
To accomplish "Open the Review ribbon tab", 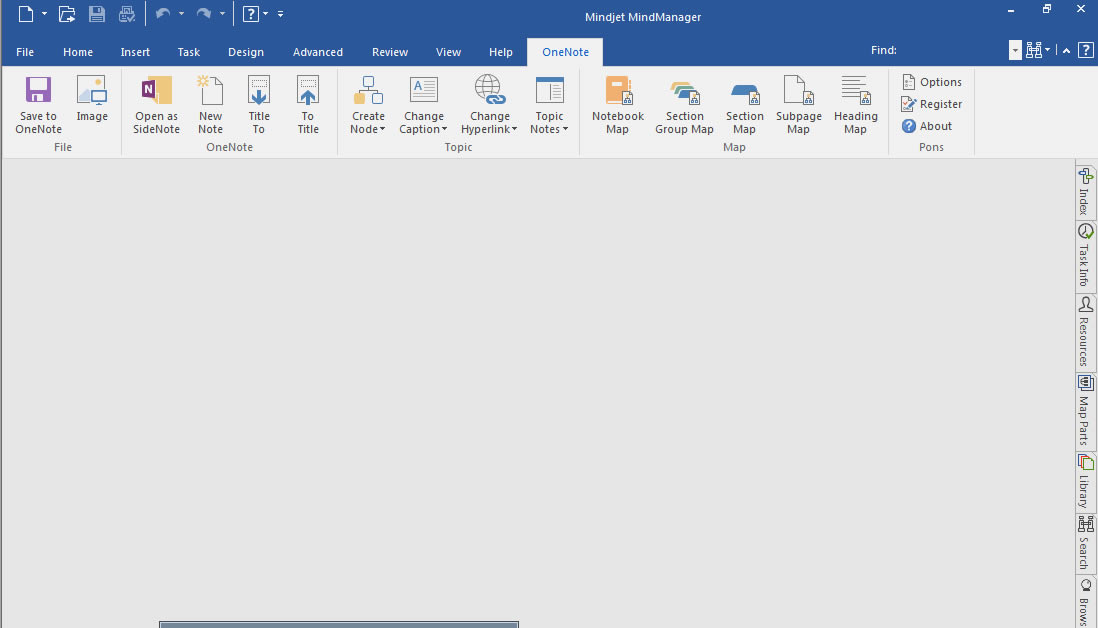I will 389,51.
